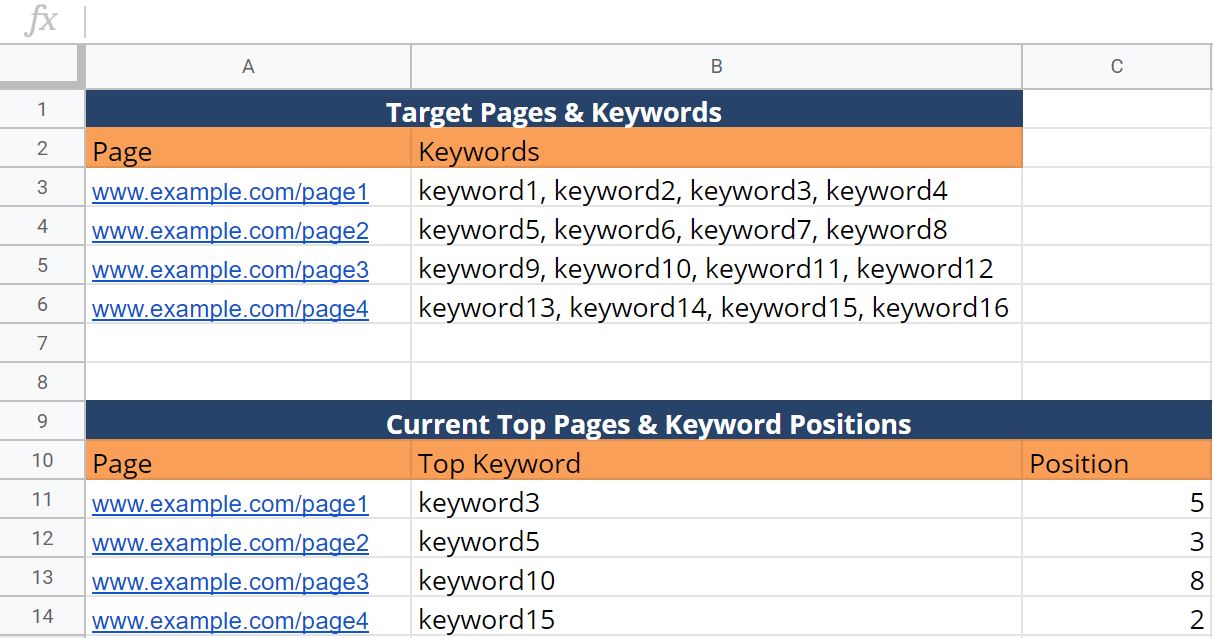Follow the page4 link in row 6
1213x638 pixels.
coord(230,309)
